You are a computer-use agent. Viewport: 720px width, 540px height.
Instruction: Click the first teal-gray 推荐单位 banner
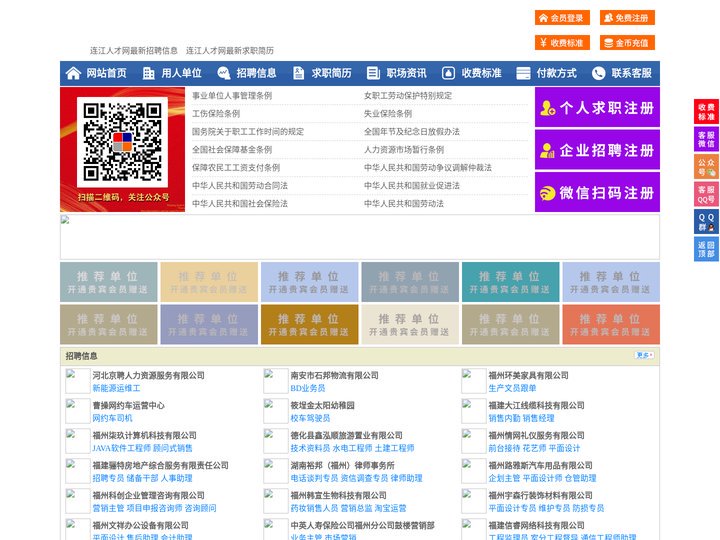pos(108,282)
